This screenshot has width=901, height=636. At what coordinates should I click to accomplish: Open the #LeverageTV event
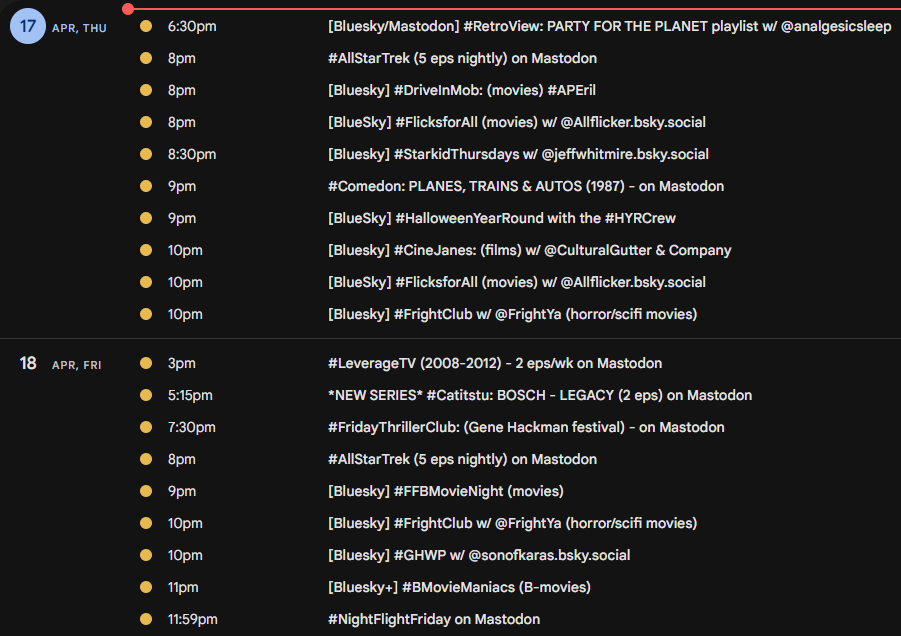click(495, 364)
